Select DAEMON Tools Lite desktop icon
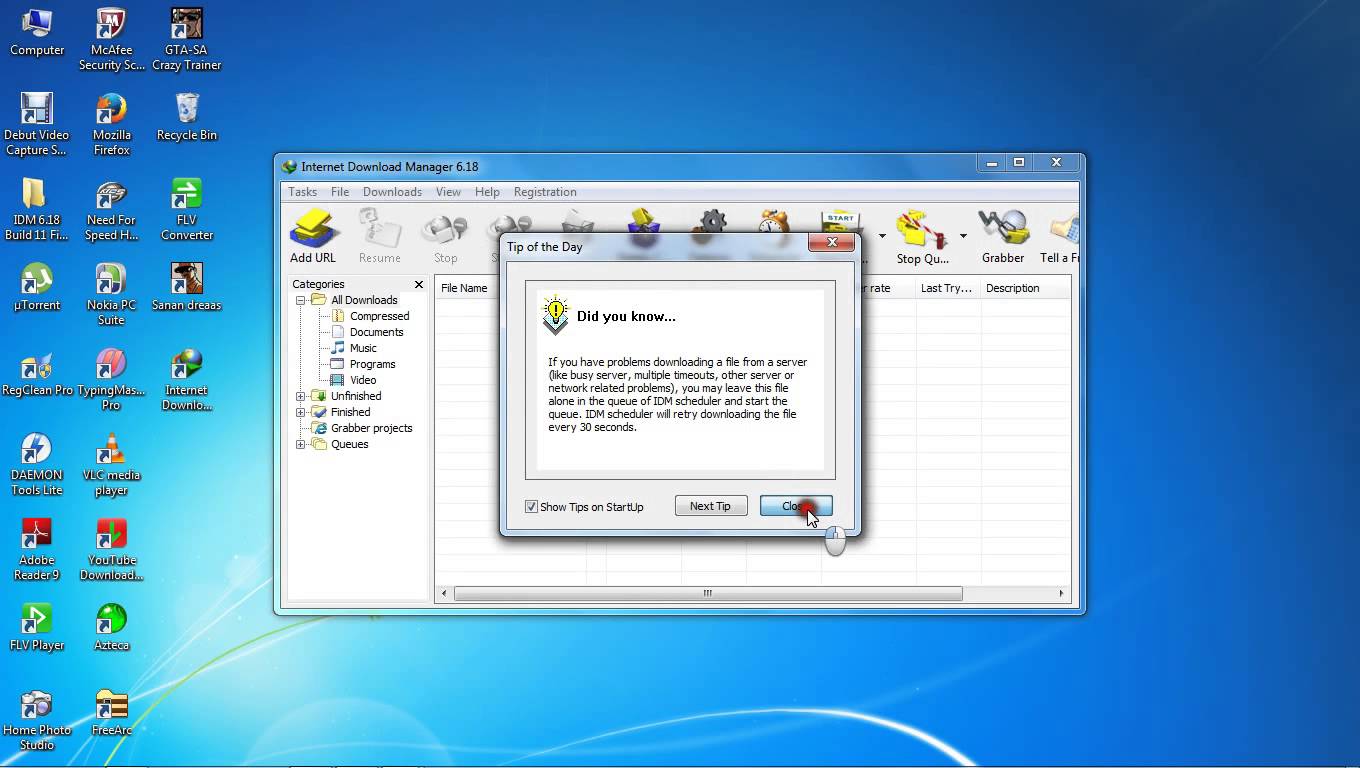Viewport: 1360px width, 768px height. 37,465
